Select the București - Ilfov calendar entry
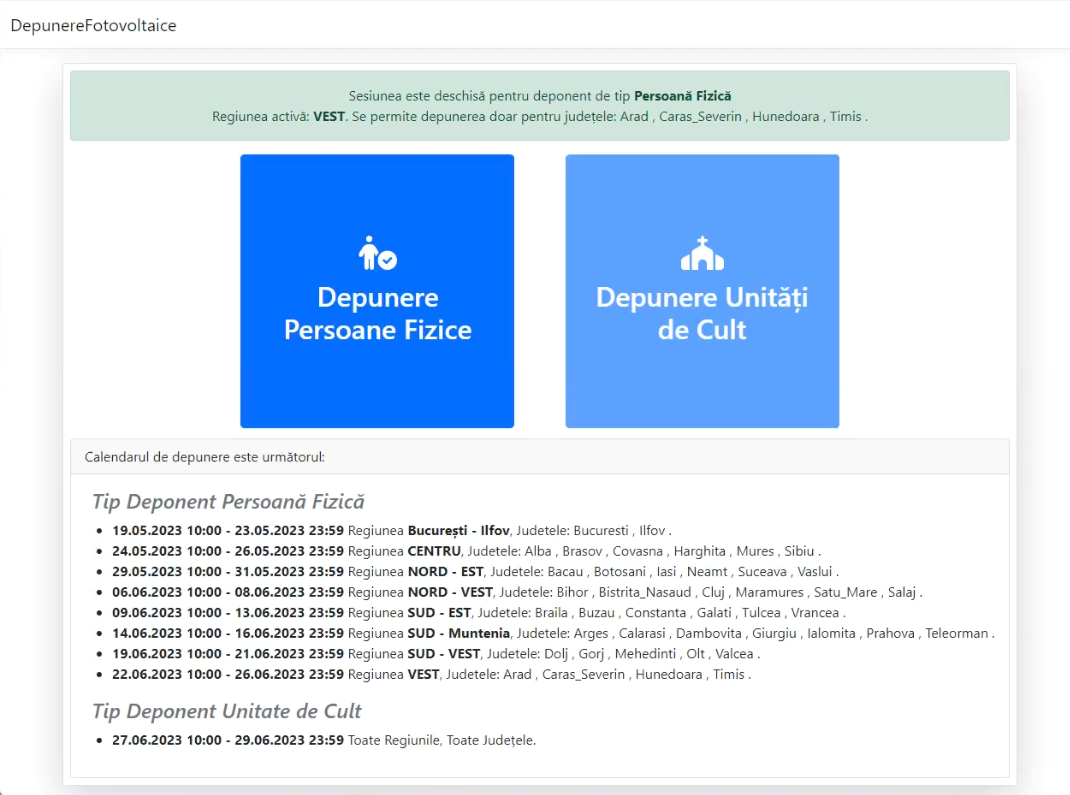Viewport: 1070px width, 795px height. coord(391,530)
